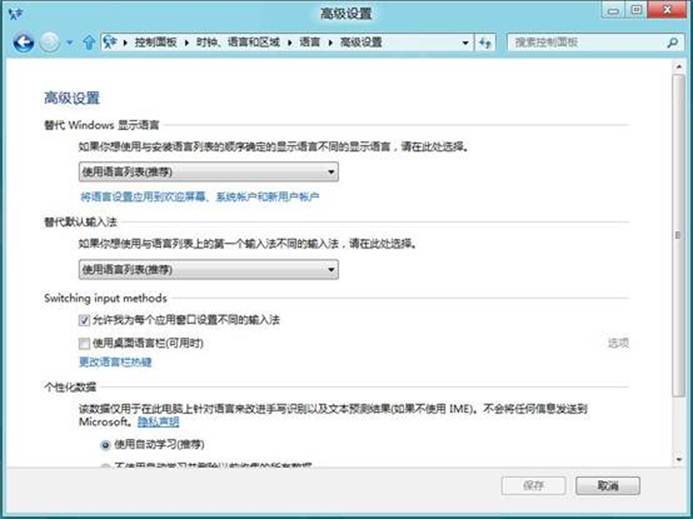Click the address bar language icon
Viewport: 693px width, 519px height.
coord(110,42)
